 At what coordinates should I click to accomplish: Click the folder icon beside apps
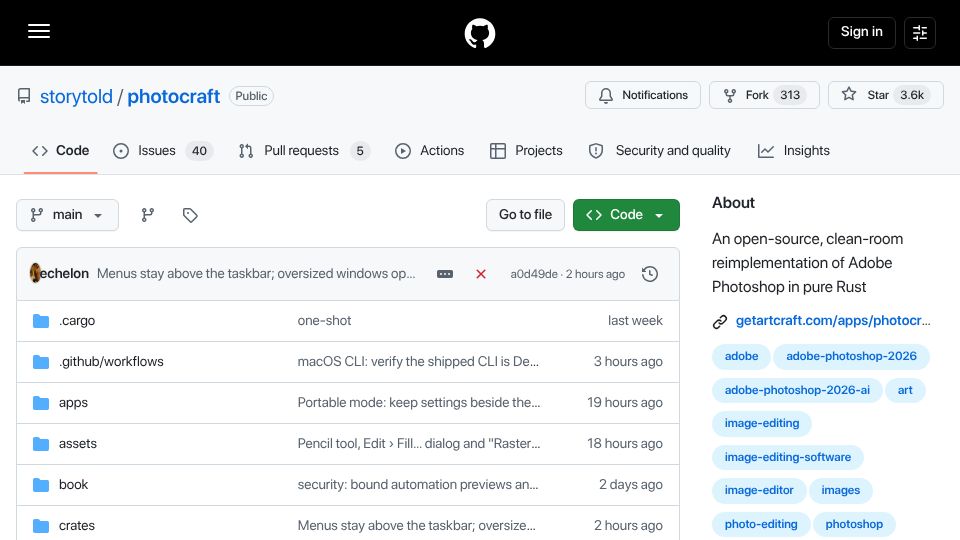point(40,403)
